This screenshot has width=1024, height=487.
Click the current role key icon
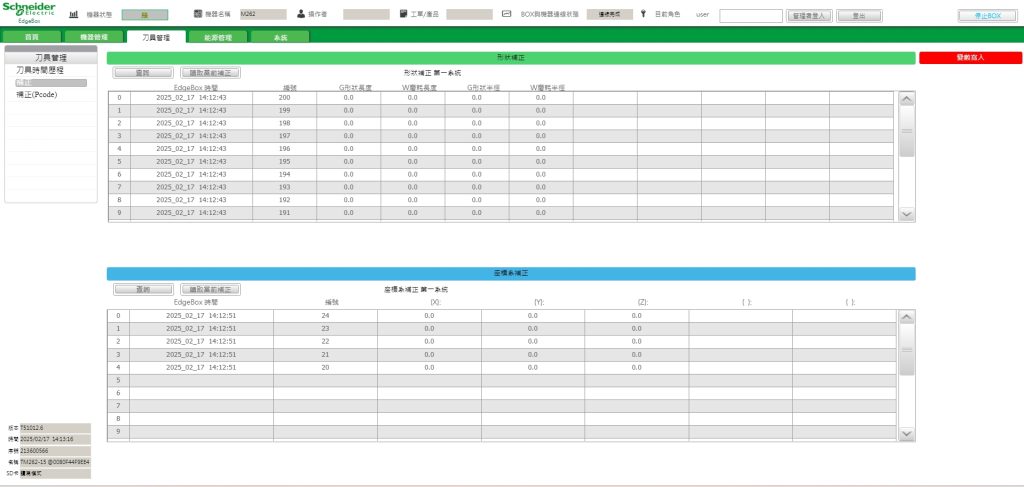[643, 14]
